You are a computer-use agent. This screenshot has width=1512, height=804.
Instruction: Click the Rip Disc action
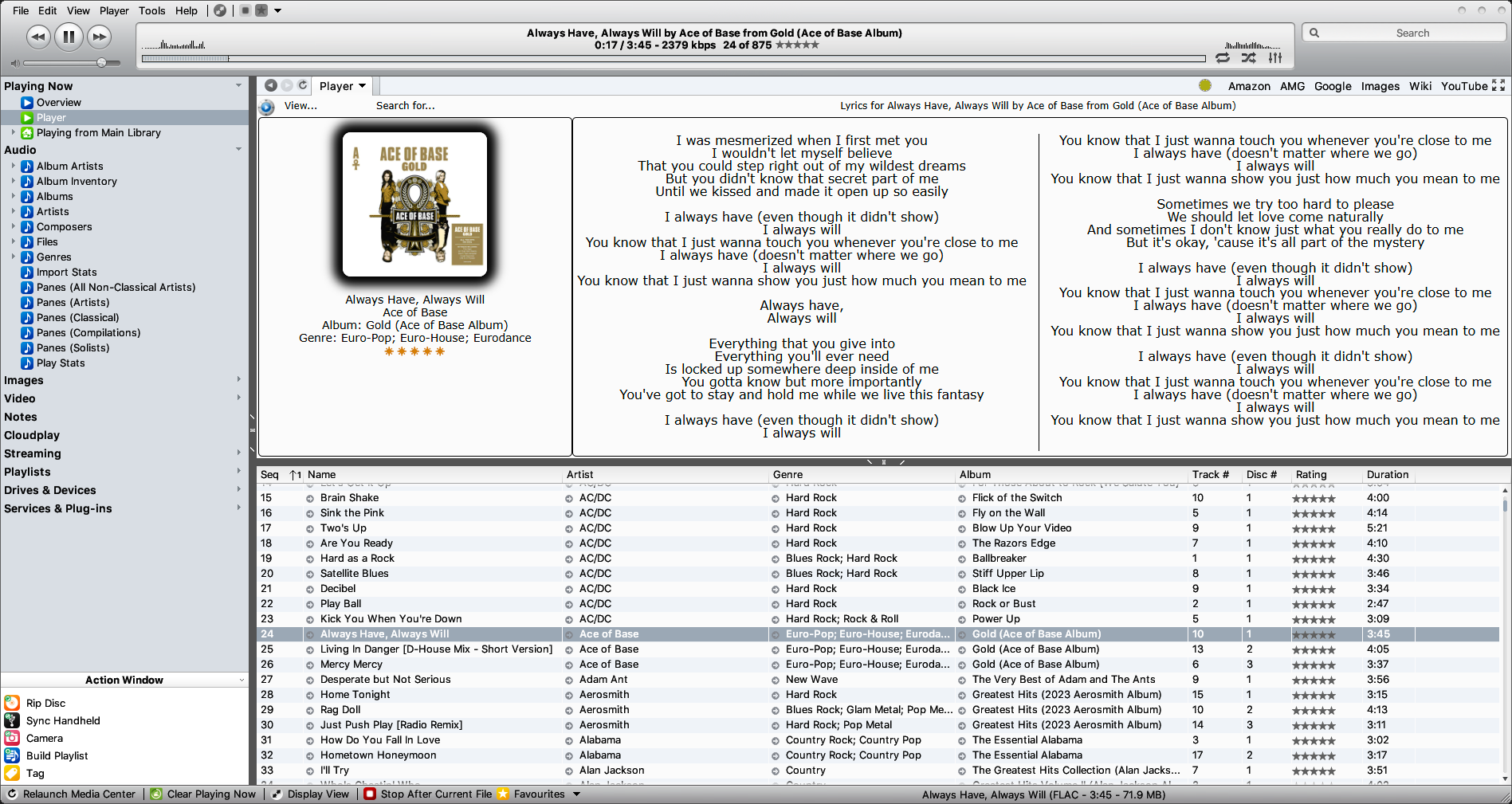45,703
